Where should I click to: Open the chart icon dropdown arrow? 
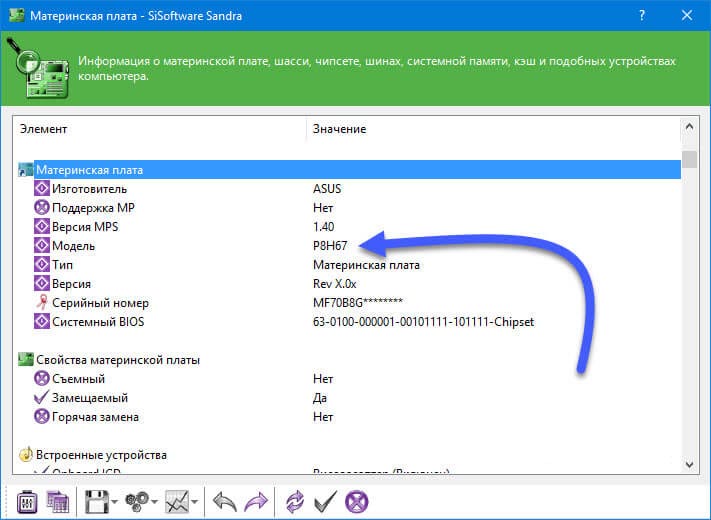(x=195, y=502)
